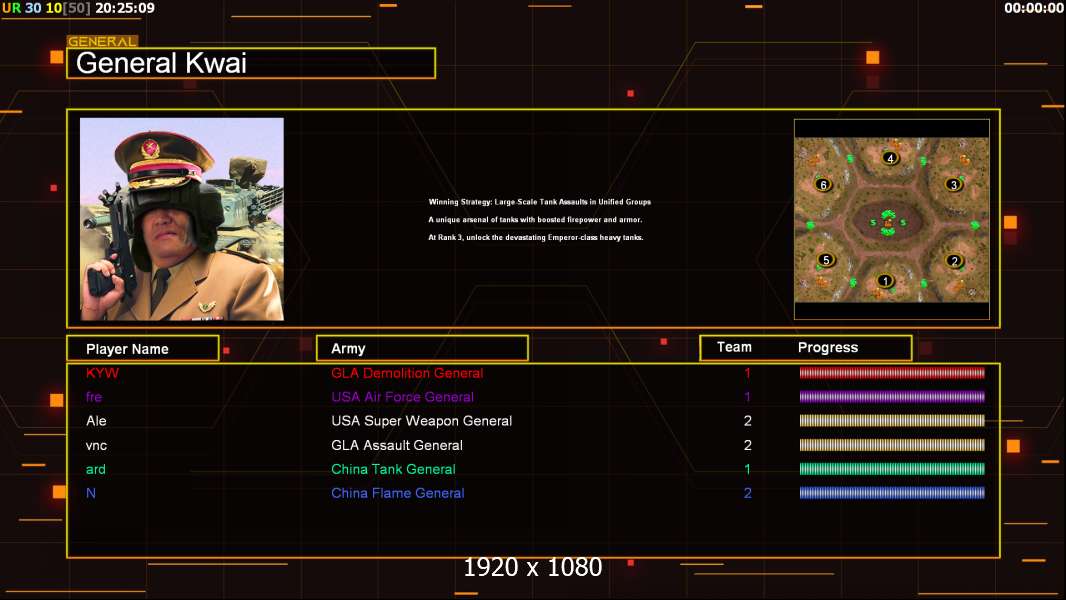Click the 00:00:00 game timer
This screenshot has height=600, width=1066.
coord(1034,8)
